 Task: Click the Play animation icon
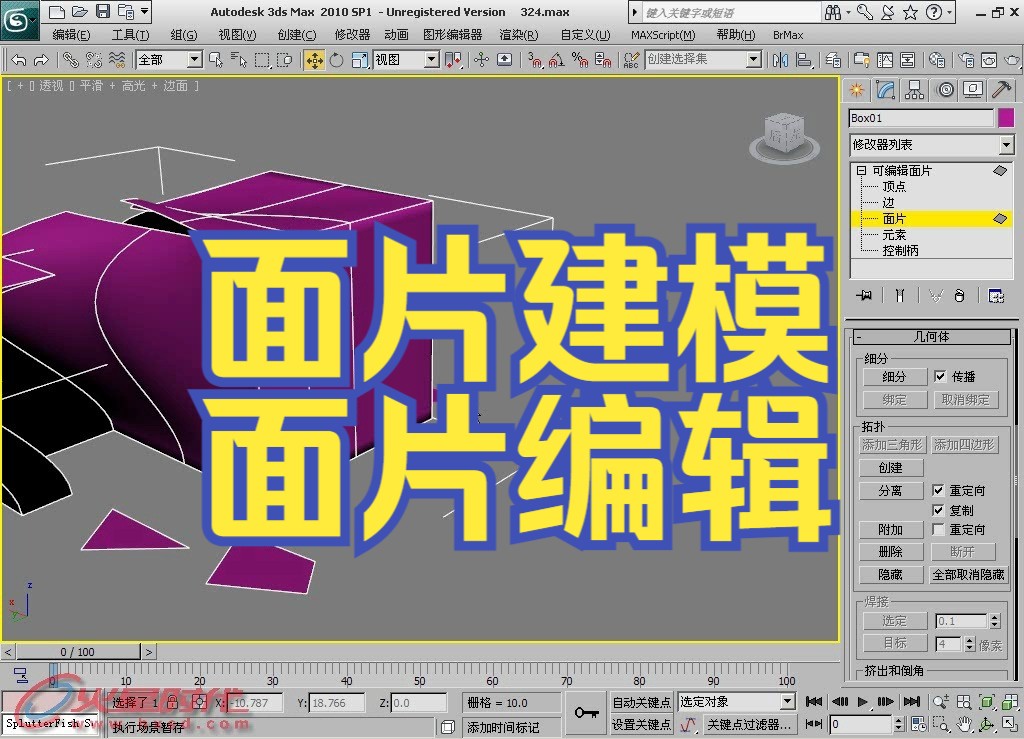pyautogui.click(x=863, y=702)
